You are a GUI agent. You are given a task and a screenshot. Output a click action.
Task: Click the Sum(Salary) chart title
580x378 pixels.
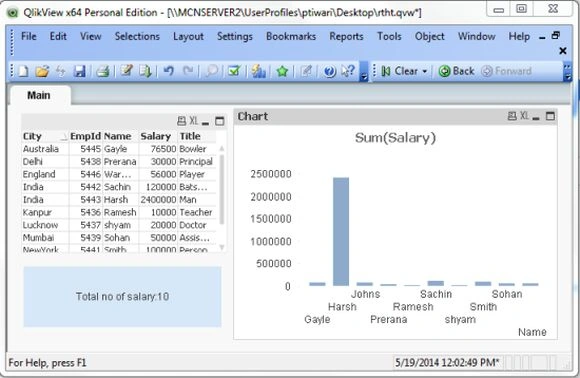[395, 138]
